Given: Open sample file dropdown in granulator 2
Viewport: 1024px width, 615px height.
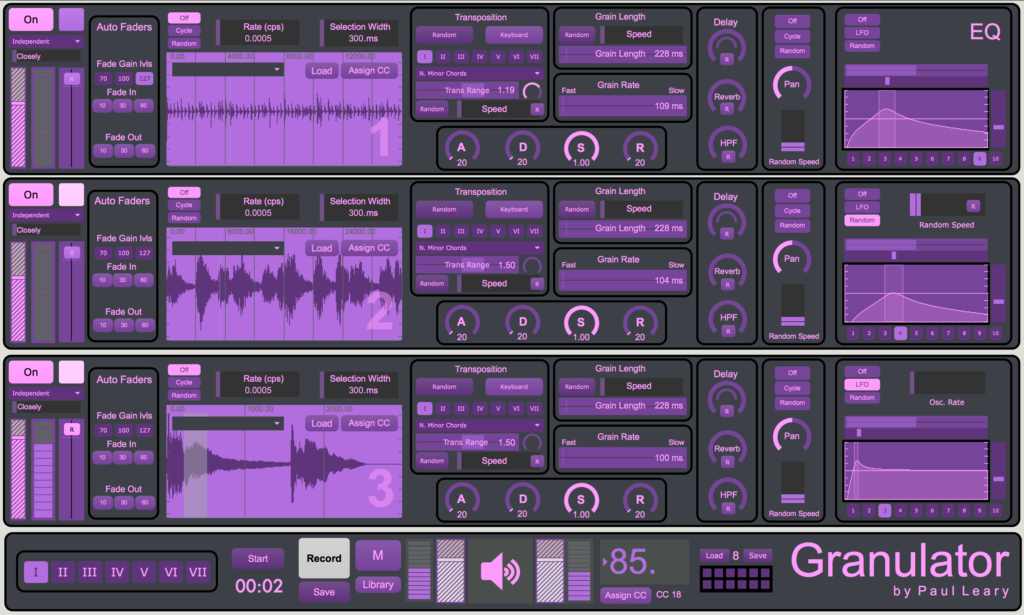Looking at the screenshot, I should click(227, 248).
